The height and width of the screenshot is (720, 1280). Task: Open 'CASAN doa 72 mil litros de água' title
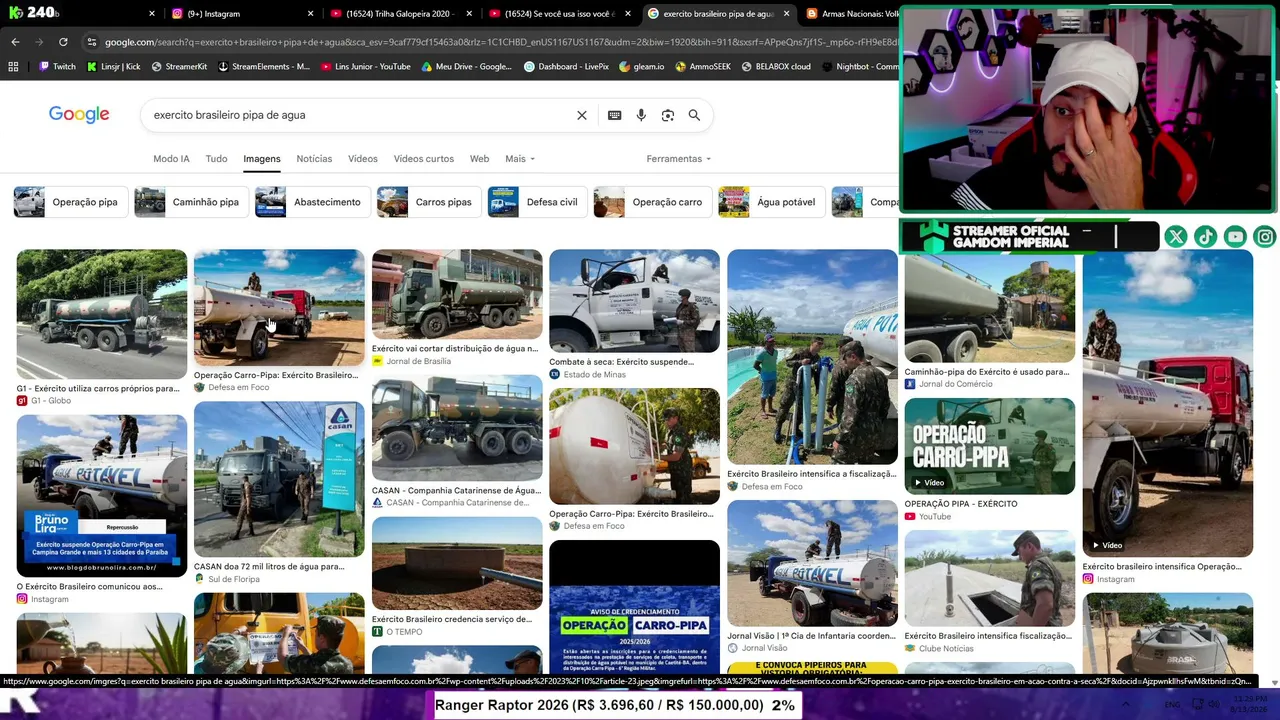coord(269,567)
